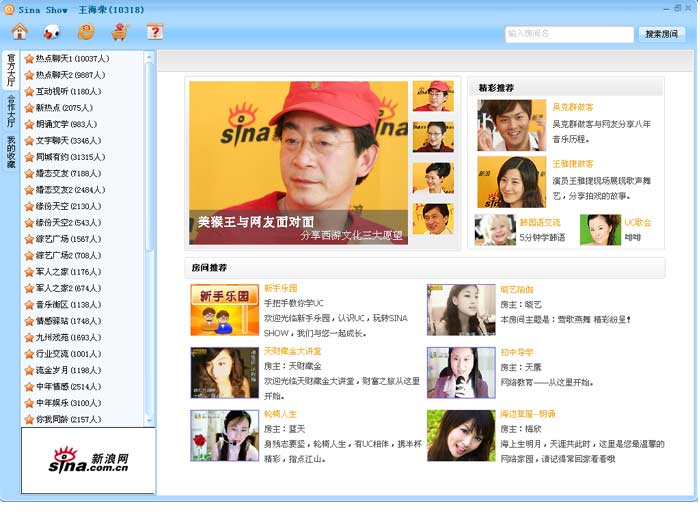The image size is (700, 525).
Task: Open recommended room 天财藏金大讲堂 link
Action: click(x=292, y=351)
